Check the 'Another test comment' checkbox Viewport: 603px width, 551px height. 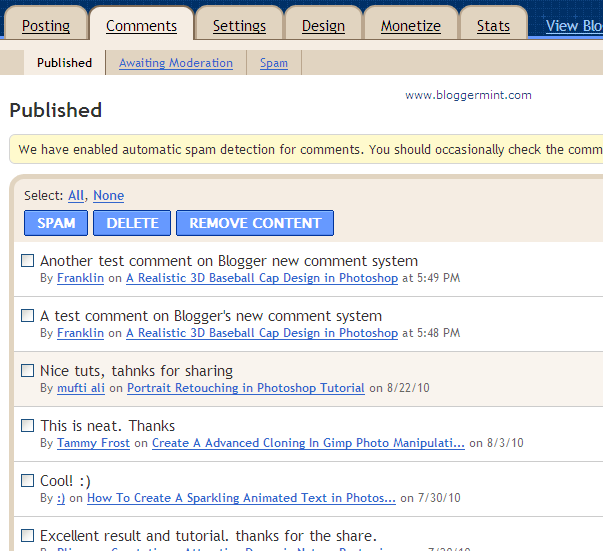27,260
